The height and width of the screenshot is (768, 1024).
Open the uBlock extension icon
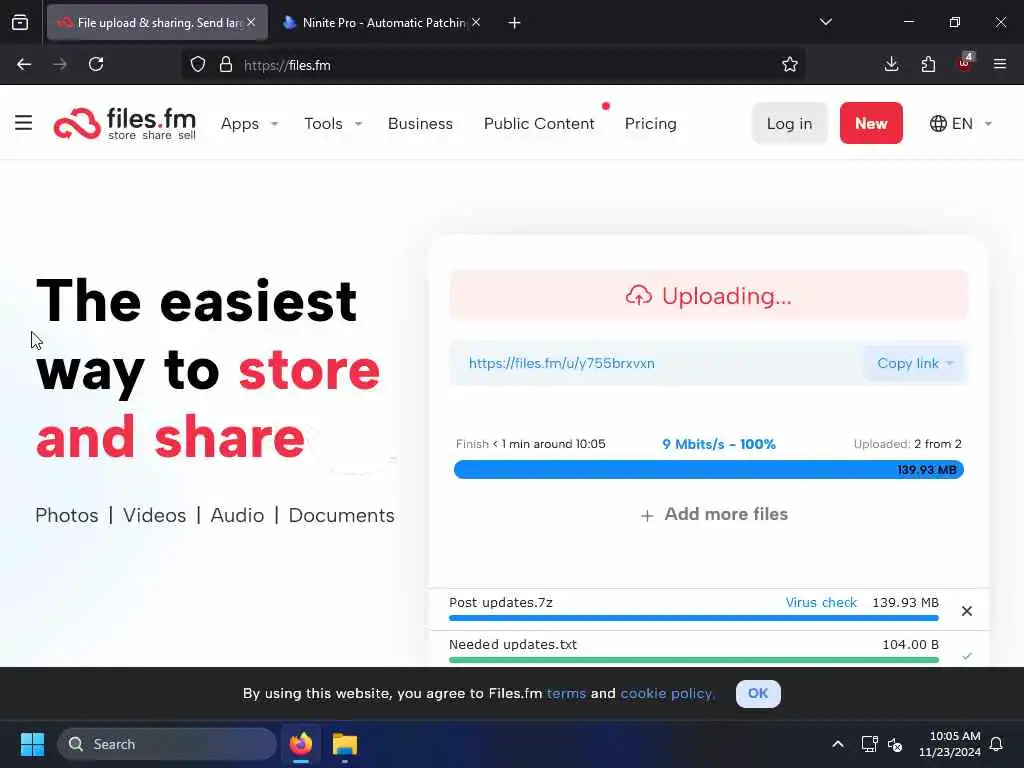(965, 63)
